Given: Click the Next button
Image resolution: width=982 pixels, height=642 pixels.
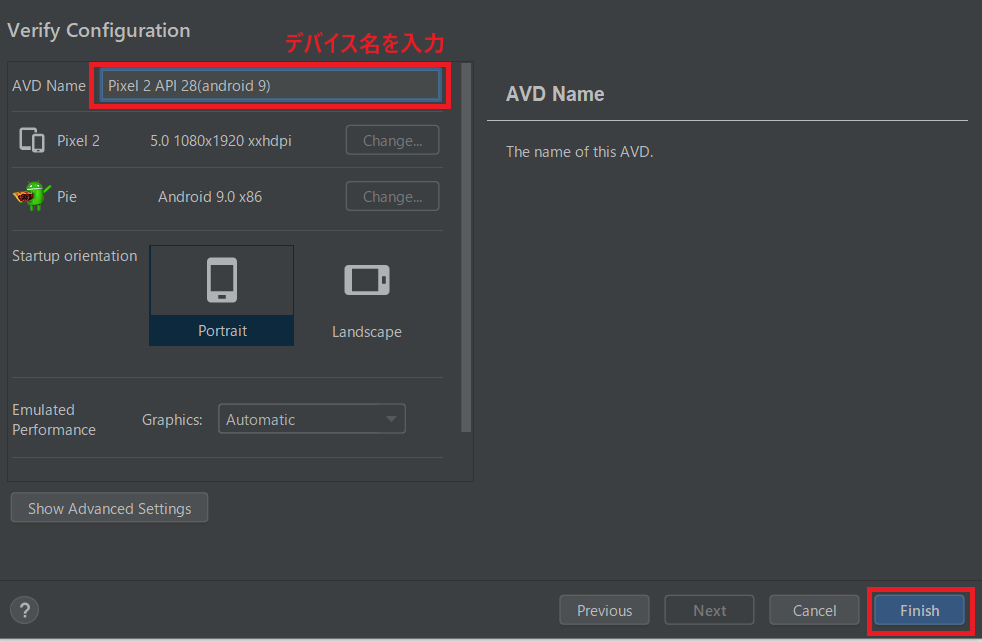Looking at the screenshot, I should point(710,610).
